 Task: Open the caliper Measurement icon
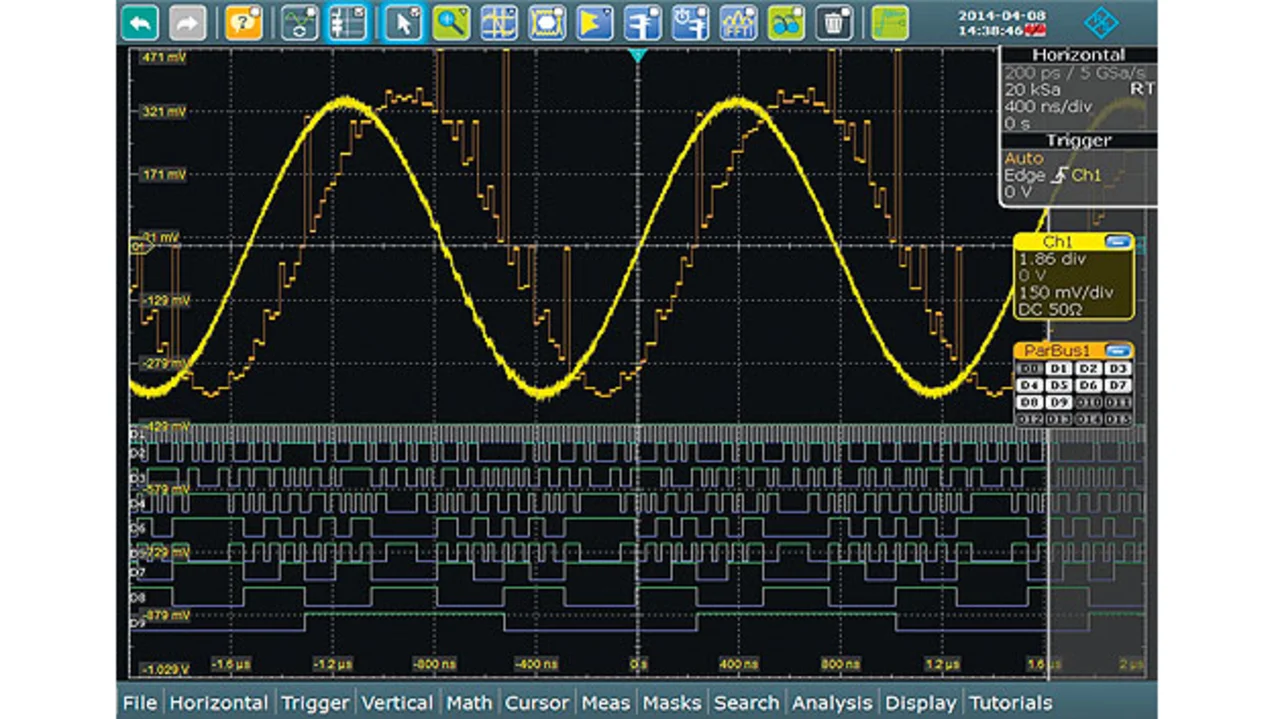coord(642,22)
